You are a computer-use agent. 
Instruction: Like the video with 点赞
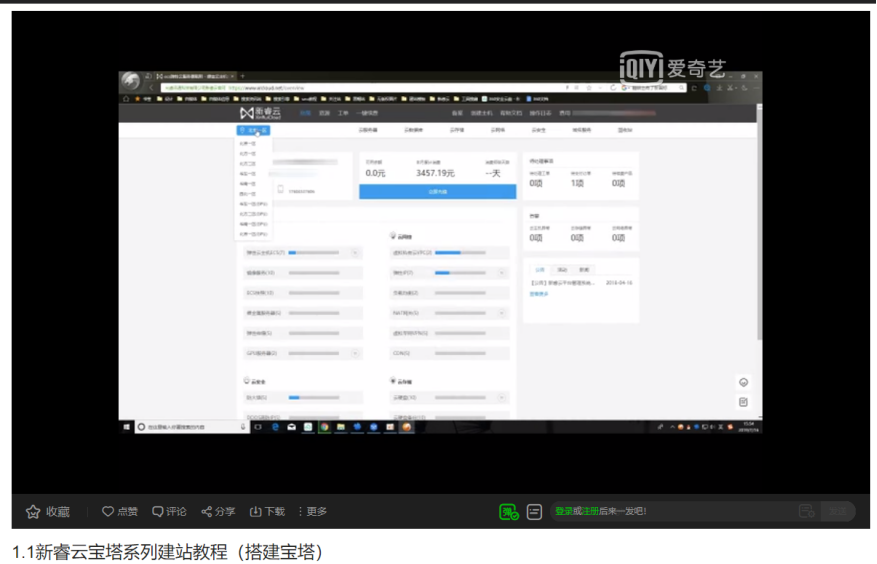point(120,511)
